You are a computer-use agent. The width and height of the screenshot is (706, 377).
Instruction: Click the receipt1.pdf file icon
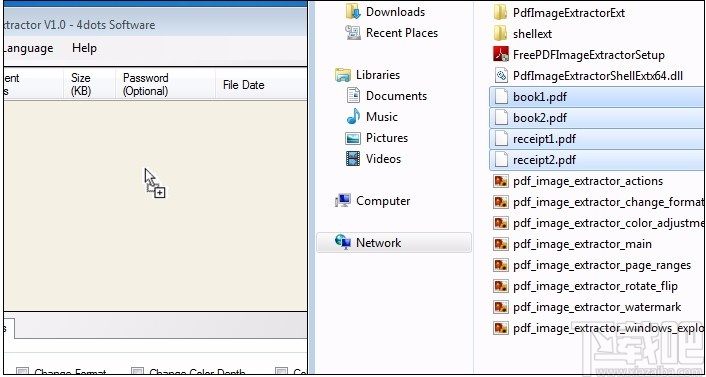point(501,139)
